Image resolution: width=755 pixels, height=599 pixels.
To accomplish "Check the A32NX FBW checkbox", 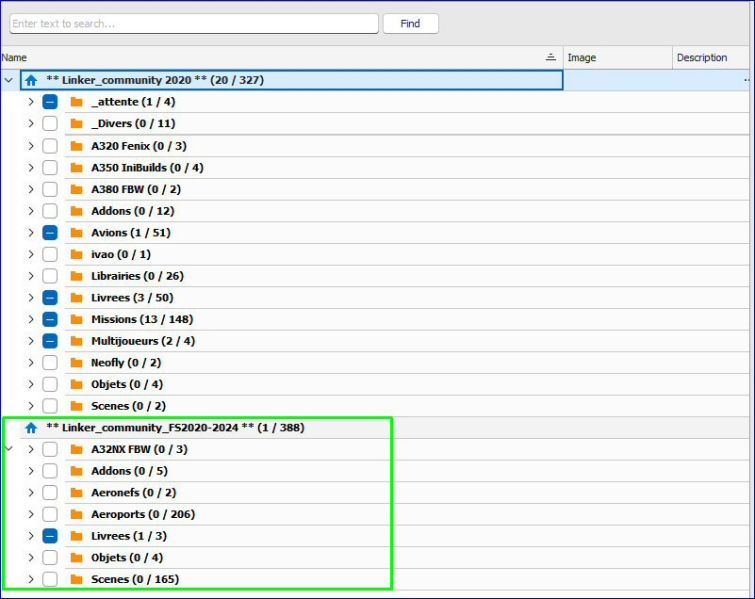I will (x=50, y=449).
